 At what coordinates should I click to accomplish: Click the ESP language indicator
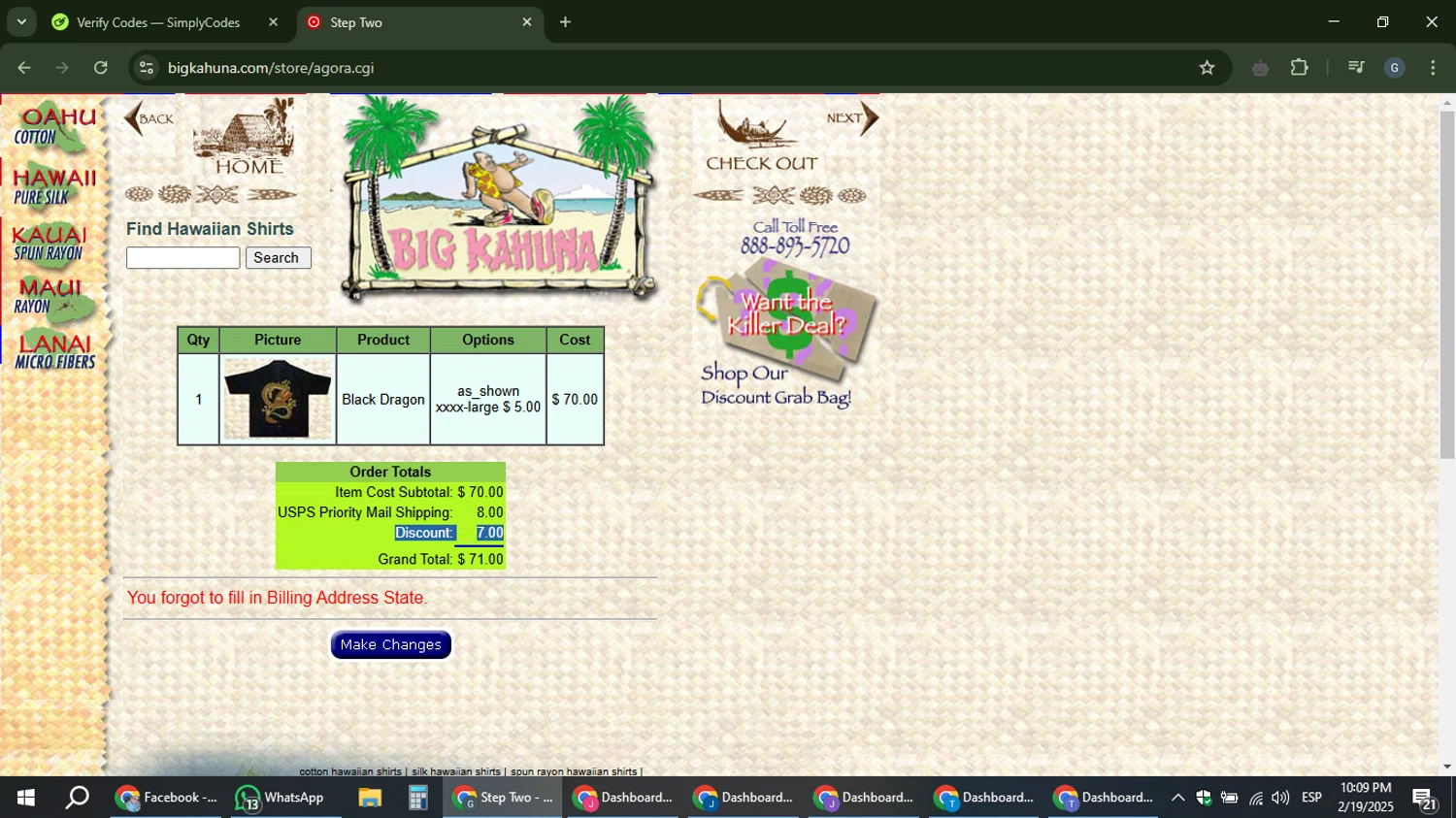coord(1311,798)
